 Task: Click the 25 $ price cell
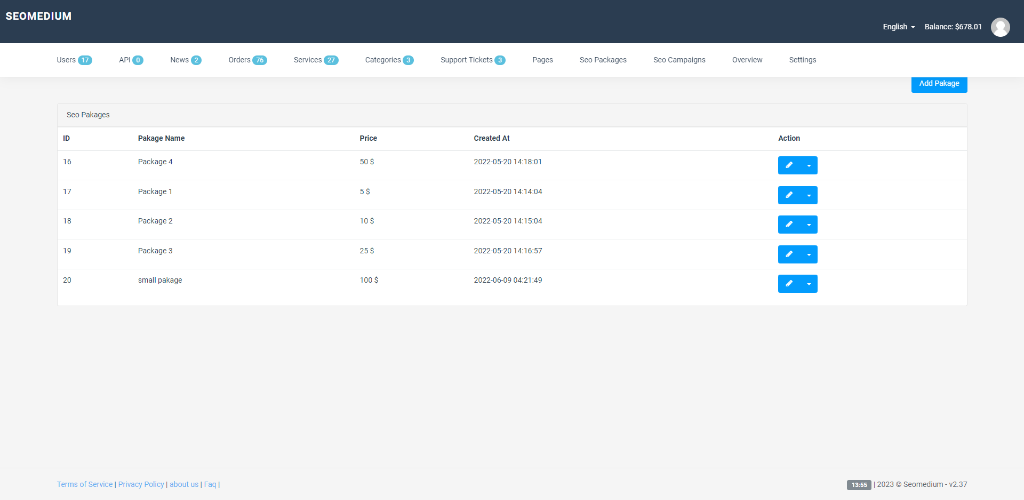(367, 251)
